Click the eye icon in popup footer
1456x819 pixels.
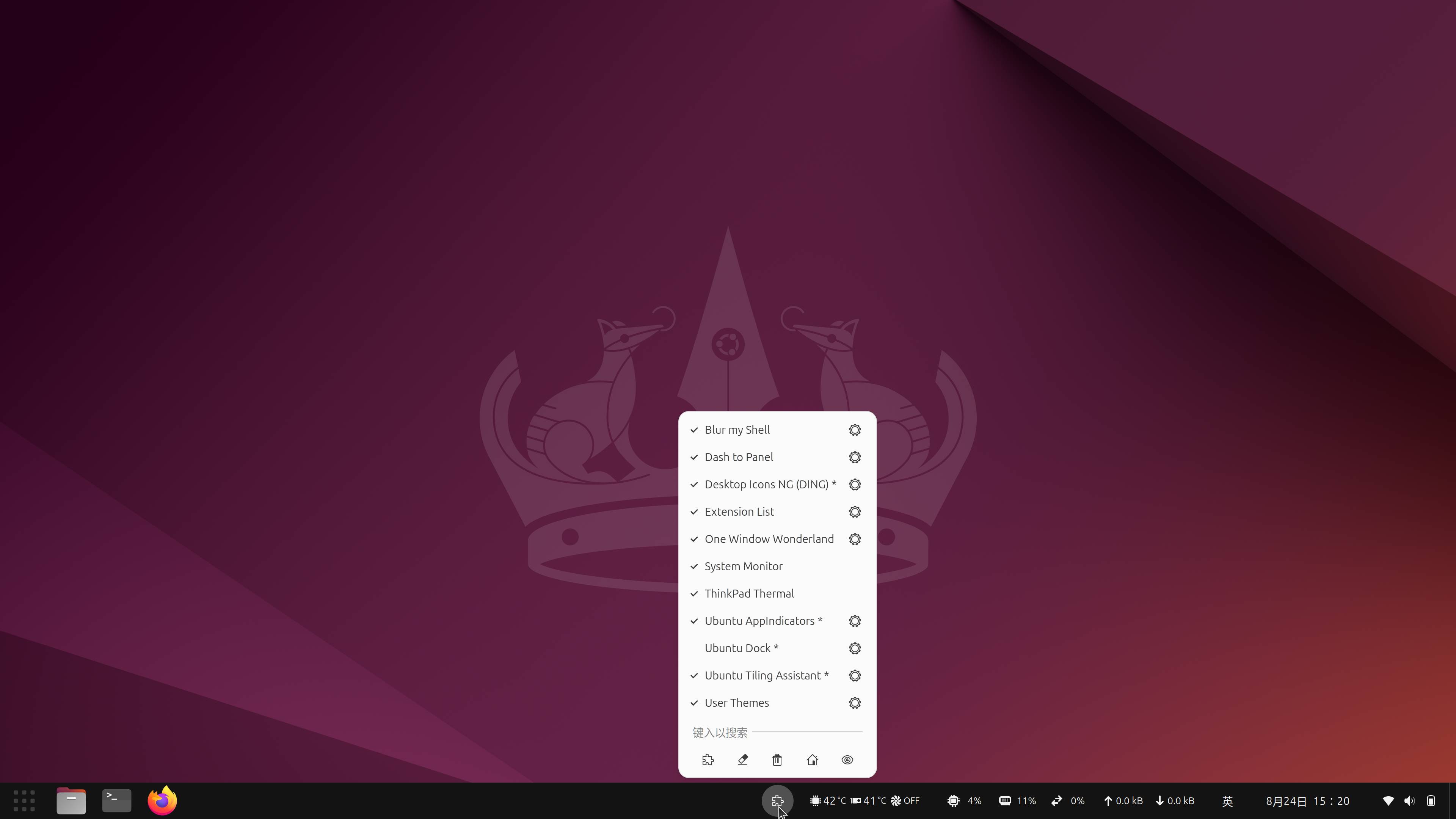pos(847,760)
